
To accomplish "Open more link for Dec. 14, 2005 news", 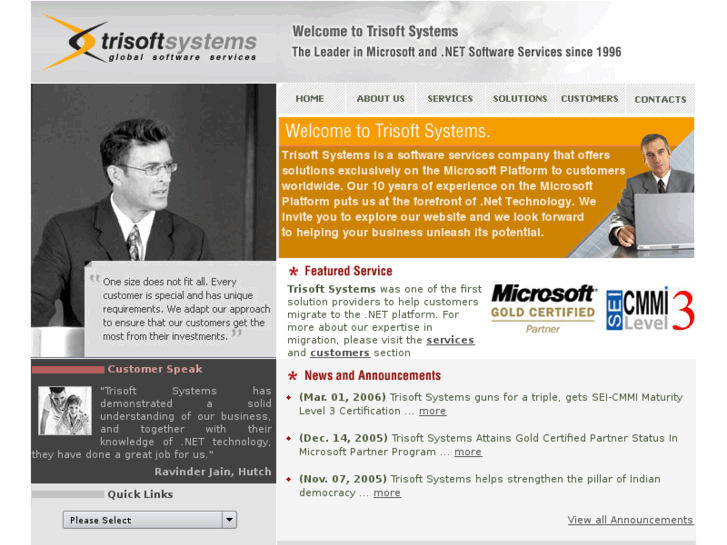I will [x=468, y=452].
